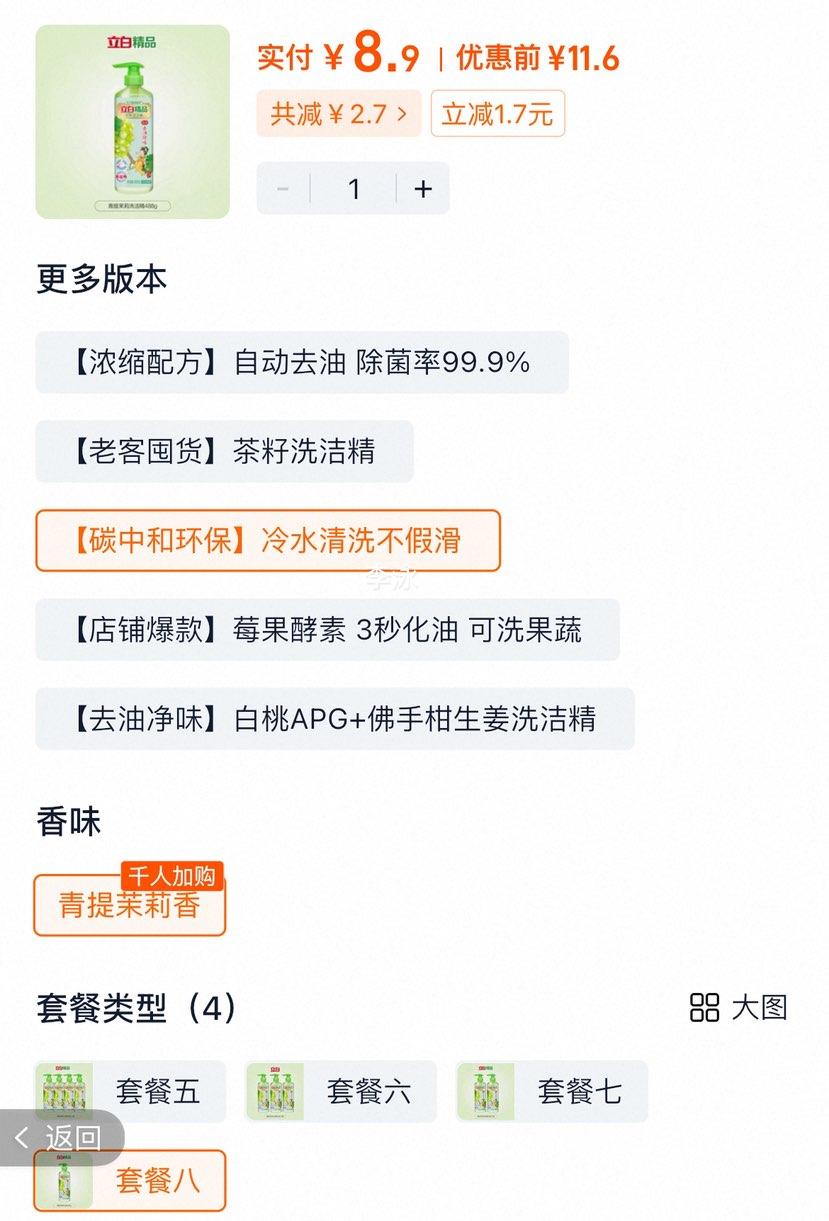Tap the product bottle image
The width and height of the screenshot is (829, 1221).
(133, 122)
